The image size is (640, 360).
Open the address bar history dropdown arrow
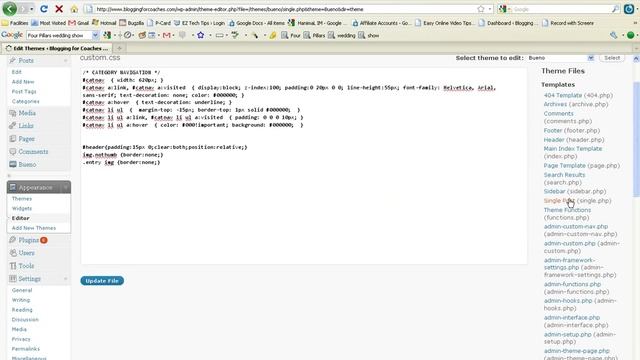pyautogui.click(x=490, y=9)
